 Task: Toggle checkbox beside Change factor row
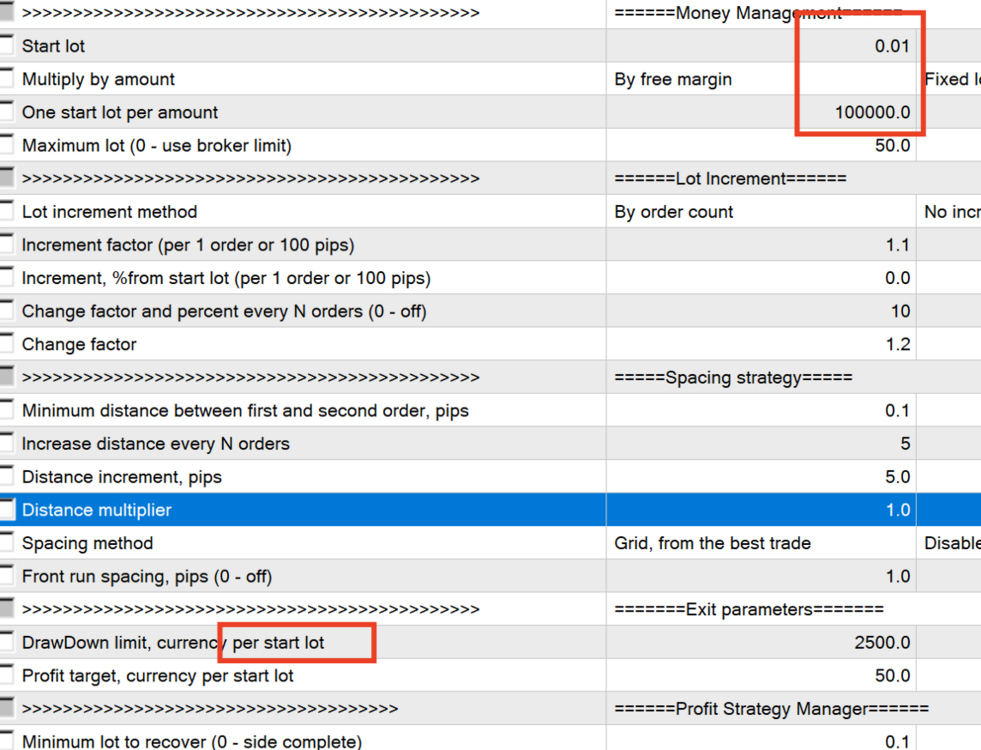(6, 344)
